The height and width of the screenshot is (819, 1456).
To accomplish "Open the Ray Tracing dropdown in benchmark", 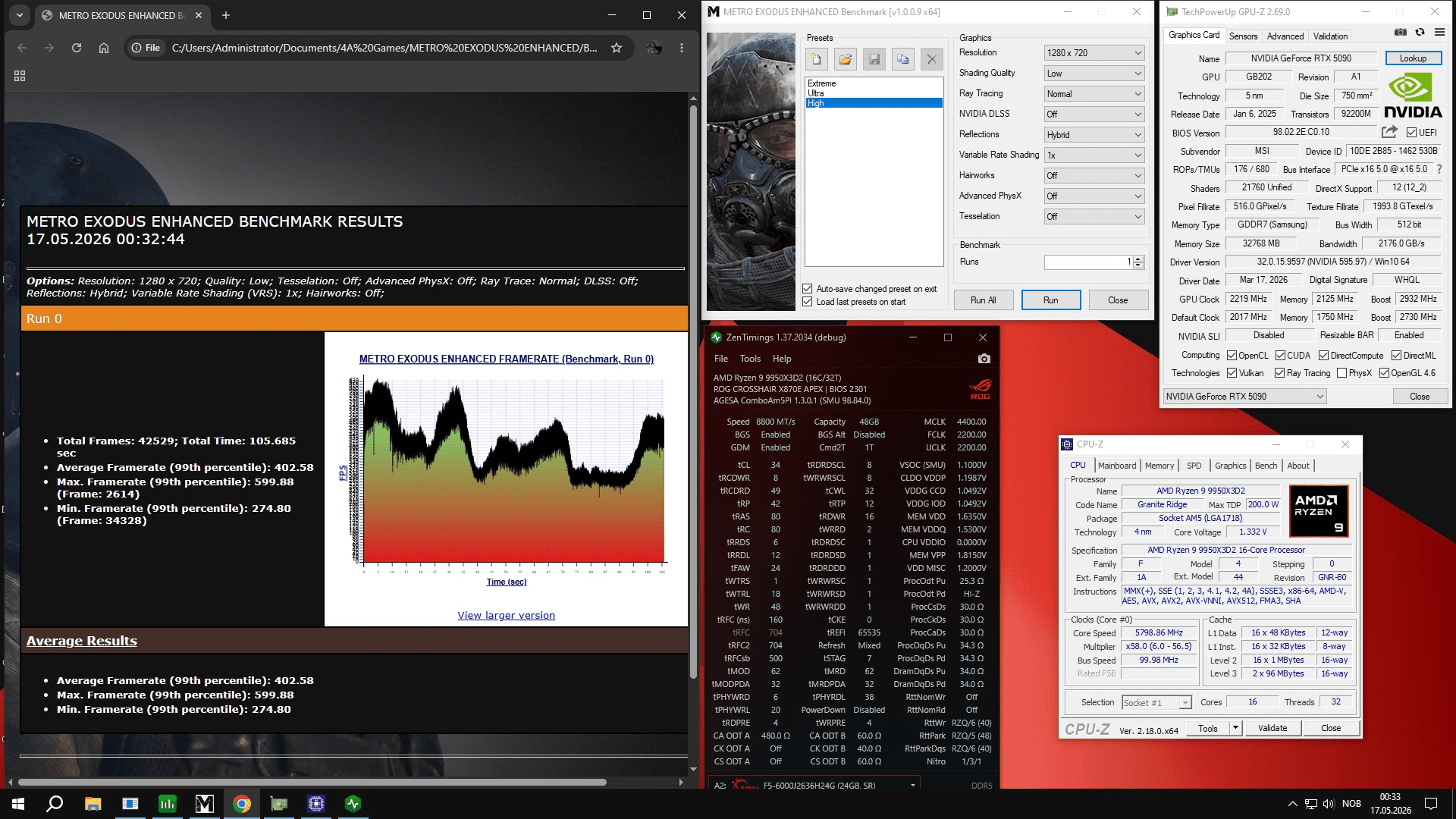I will pos(1094,94).
